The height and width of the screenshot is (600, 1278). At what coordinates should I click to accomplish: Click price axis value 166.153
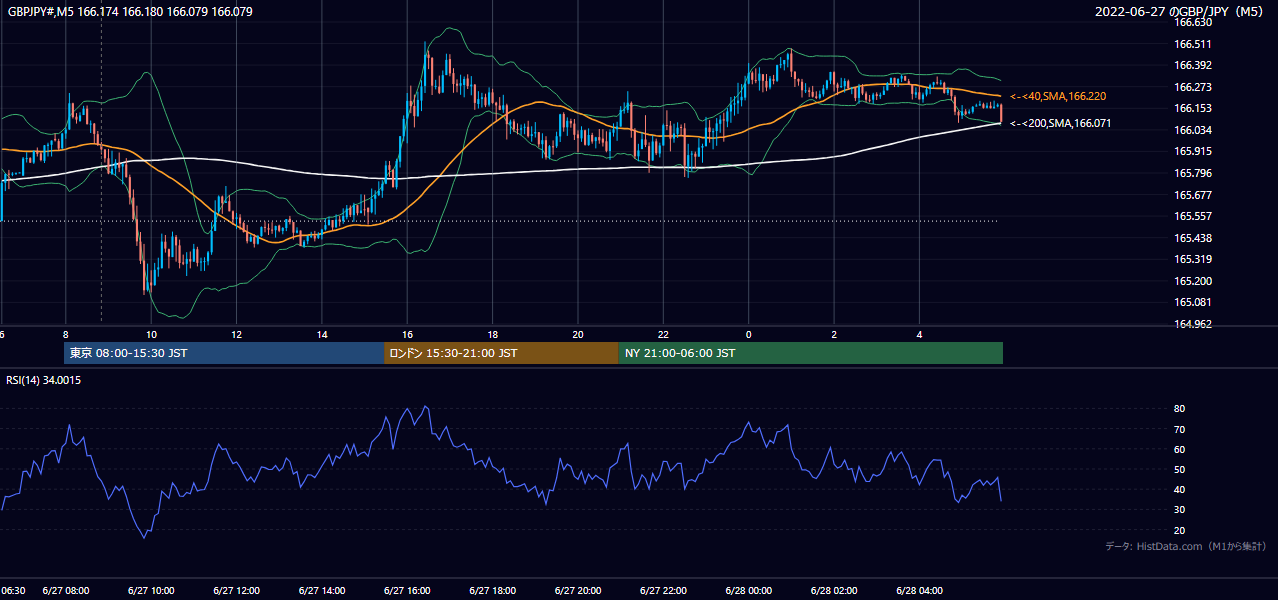point(1193,108)
